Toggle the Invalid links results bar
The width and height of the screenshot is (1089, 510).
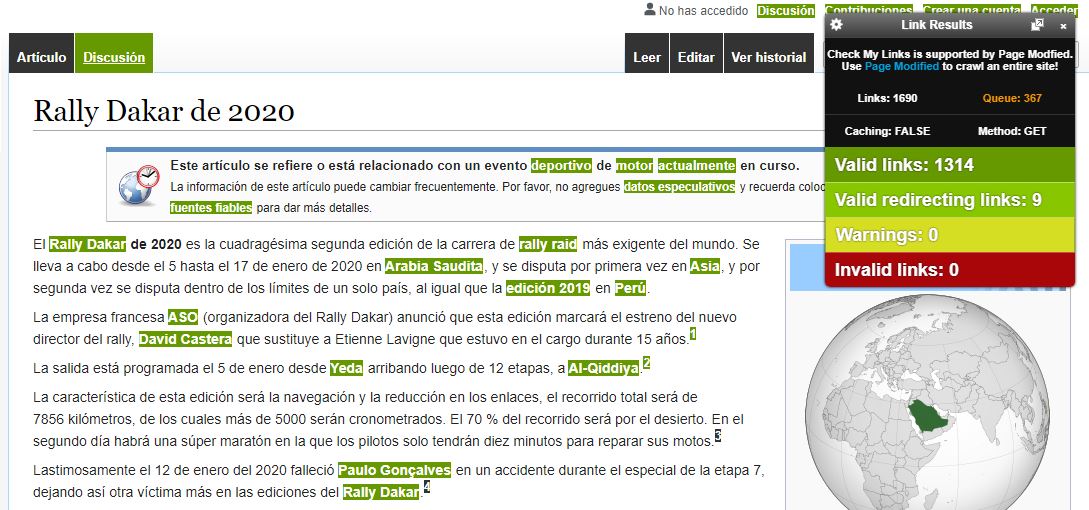(955, 270)
